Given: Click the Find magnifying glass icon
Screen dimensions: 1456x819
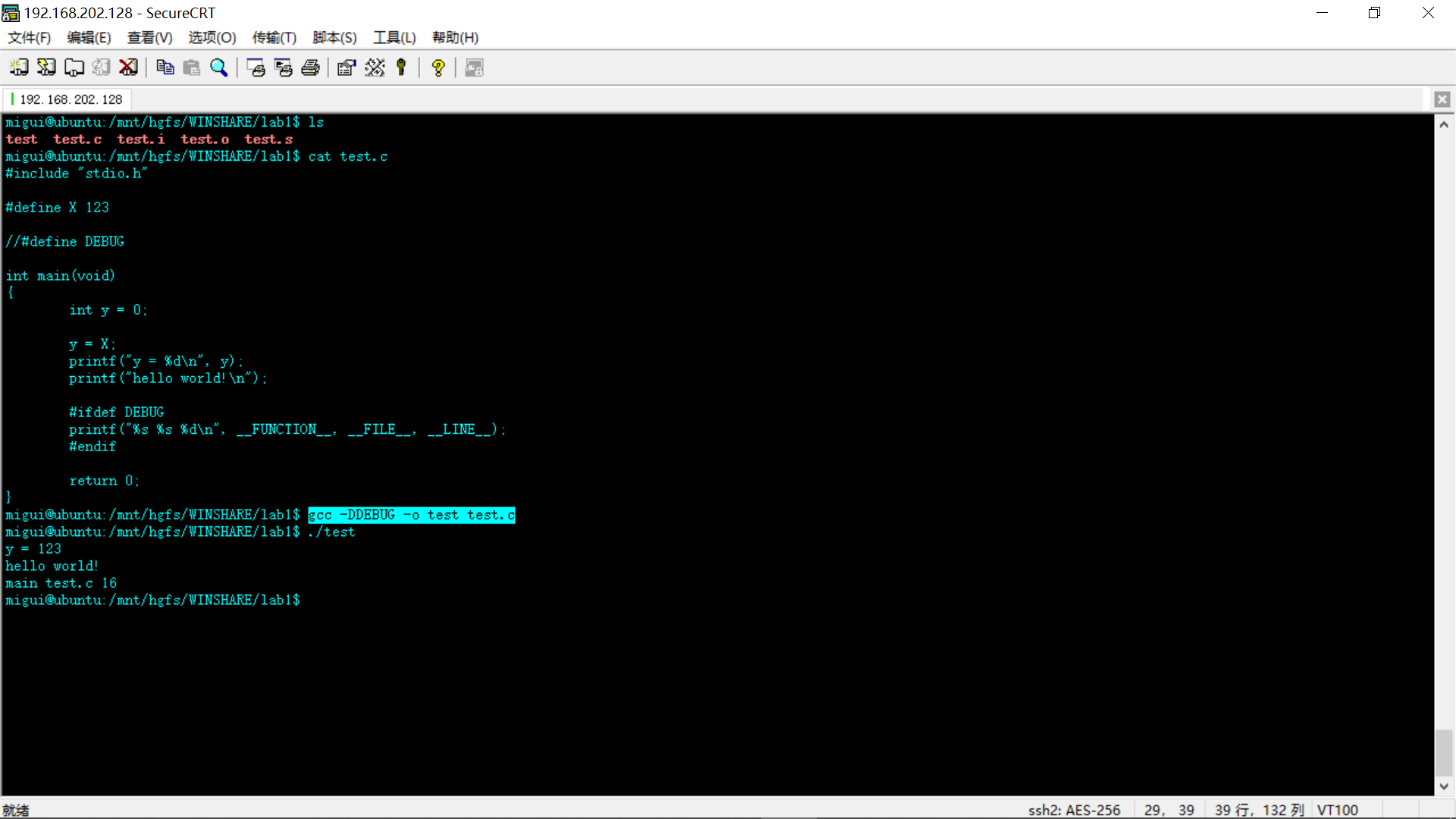Looking at the screenshot, I should pyautogui.click(x=219, y=67).
